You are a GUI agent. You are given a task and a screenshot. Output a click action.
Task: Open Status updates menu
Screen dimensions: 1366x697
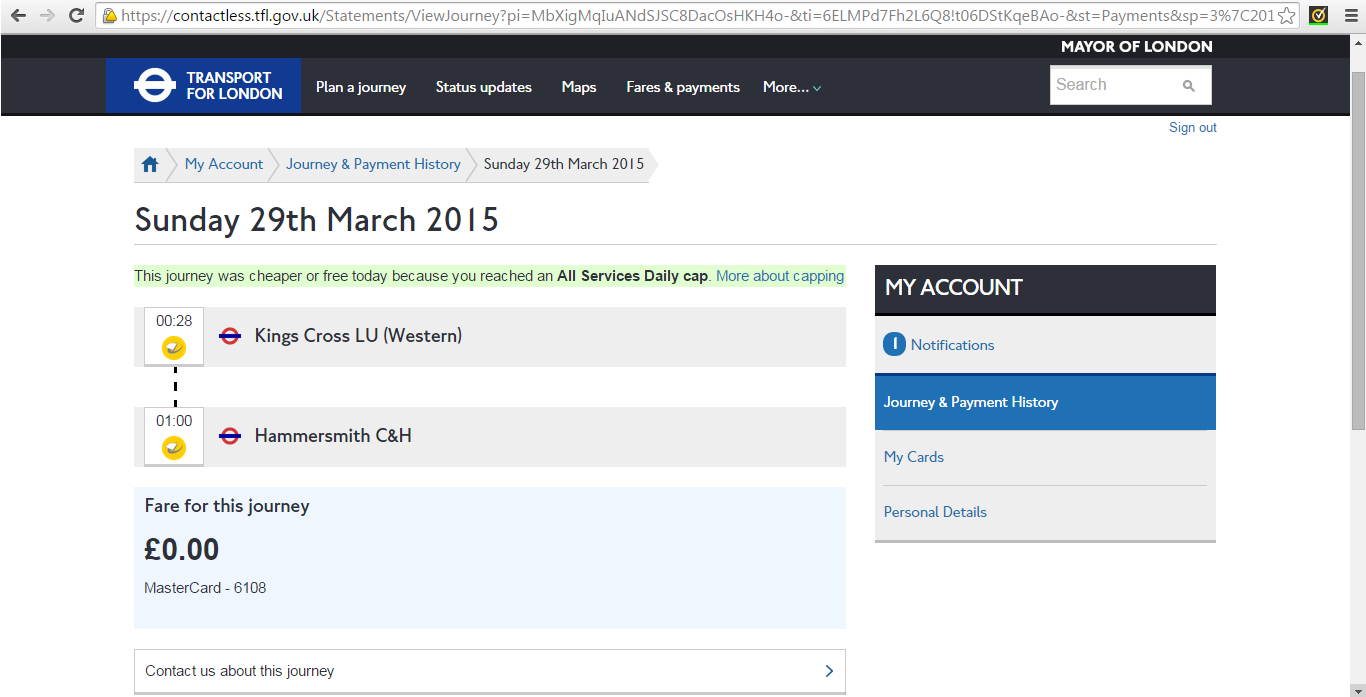pos(484,87)
